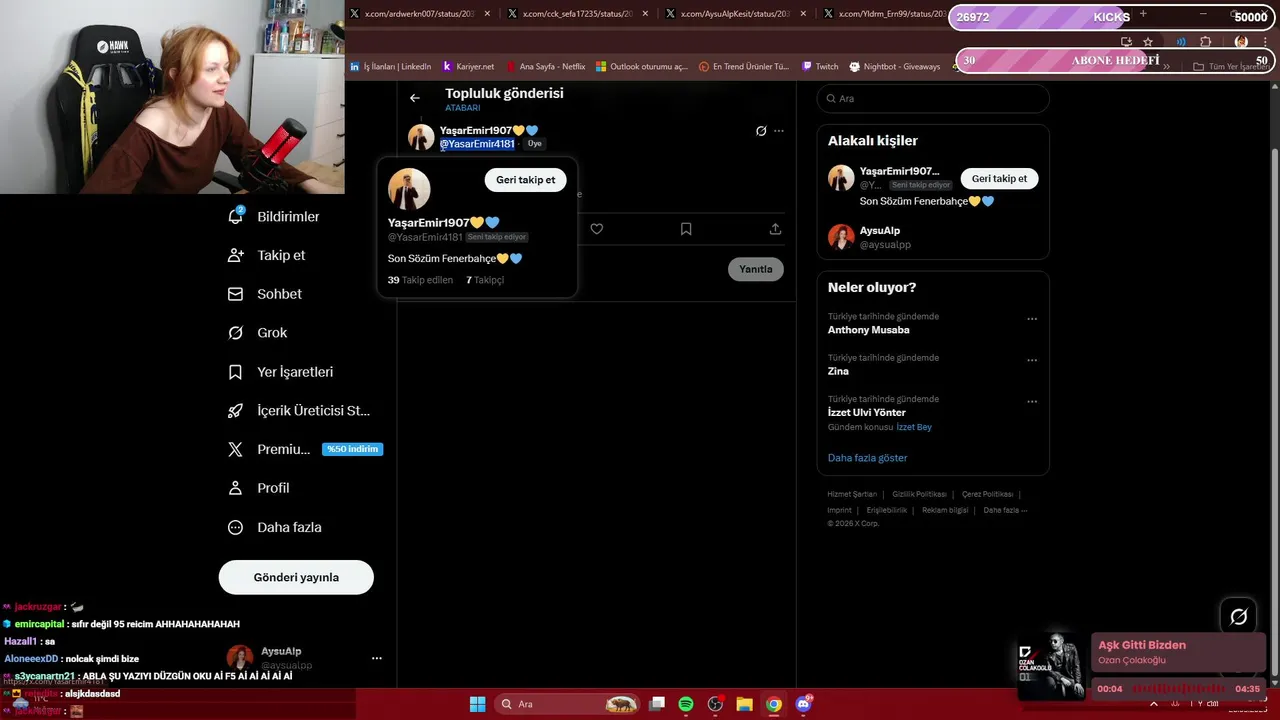
Task: Share the post via share icon
Action: click(775, 229)
